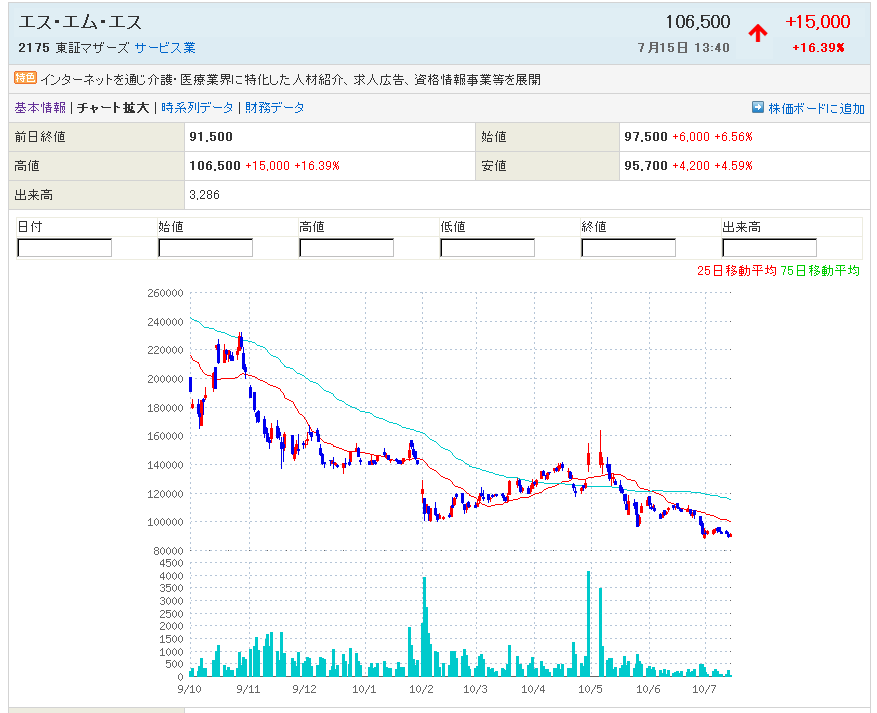Click the red 25日移動平均 legend label

[736, 270]
